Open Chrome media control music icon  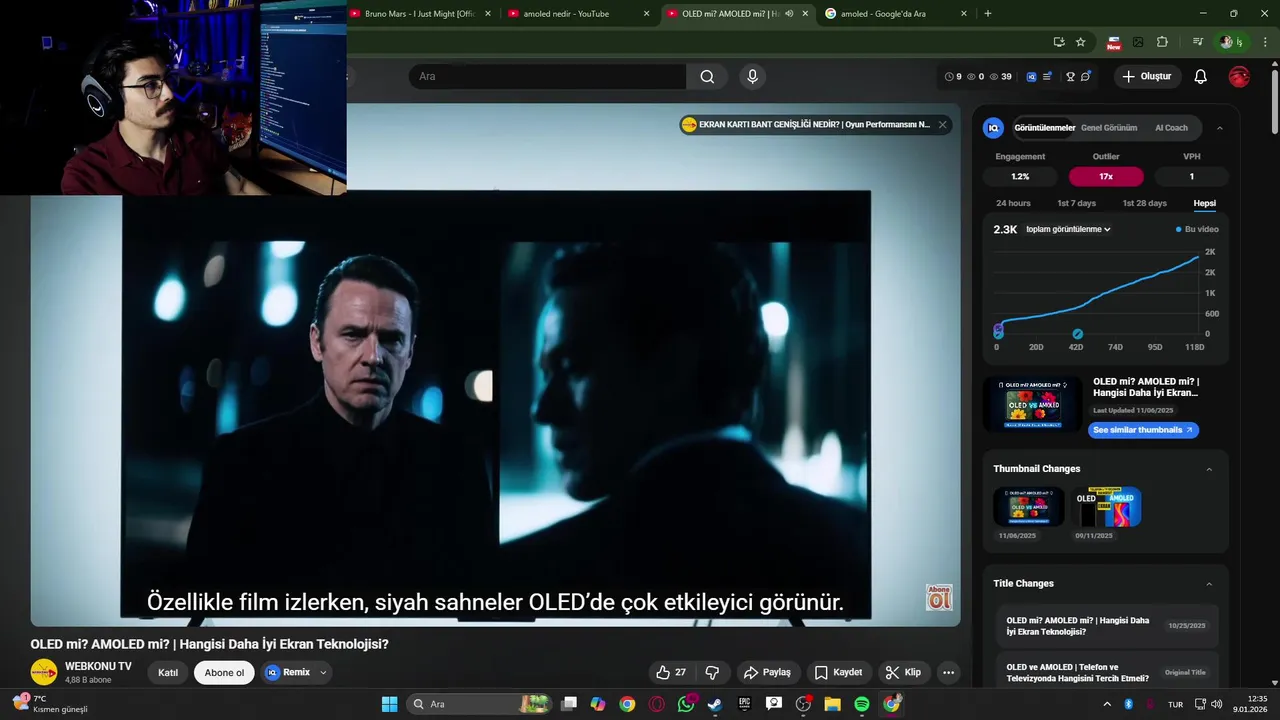coord(1197,42)
